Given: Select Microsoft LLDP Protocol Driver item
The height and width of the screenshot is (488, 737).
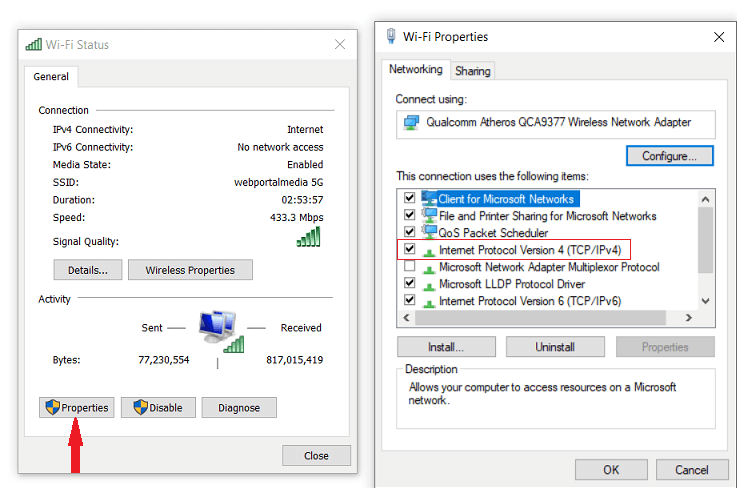Looking at the screenshot, I should (512, 284).
